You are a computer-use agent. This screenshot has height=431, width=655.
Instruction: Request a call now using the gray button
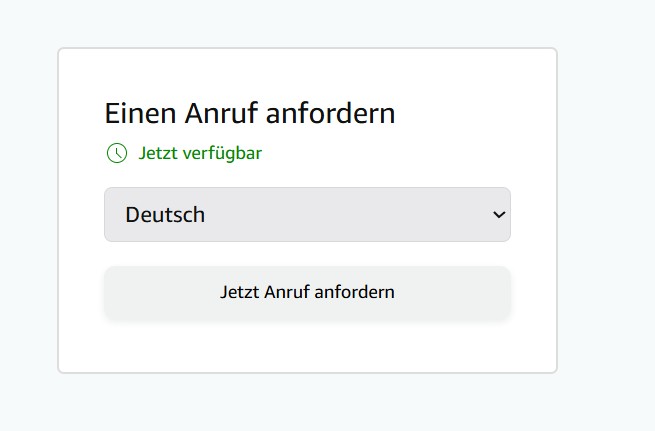pos(307,293)
